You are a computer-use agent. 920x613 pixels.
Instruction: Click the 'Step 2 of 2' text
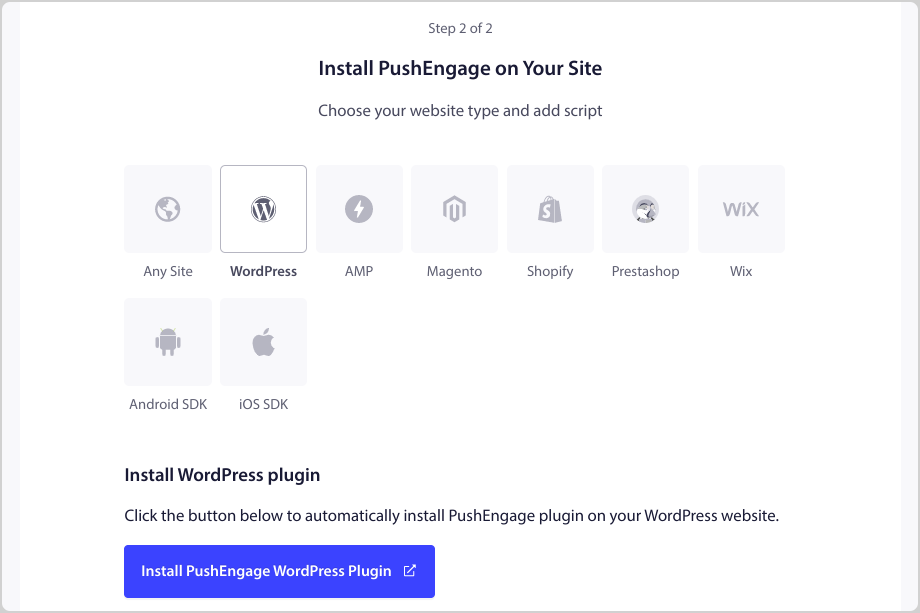(460, 28)
